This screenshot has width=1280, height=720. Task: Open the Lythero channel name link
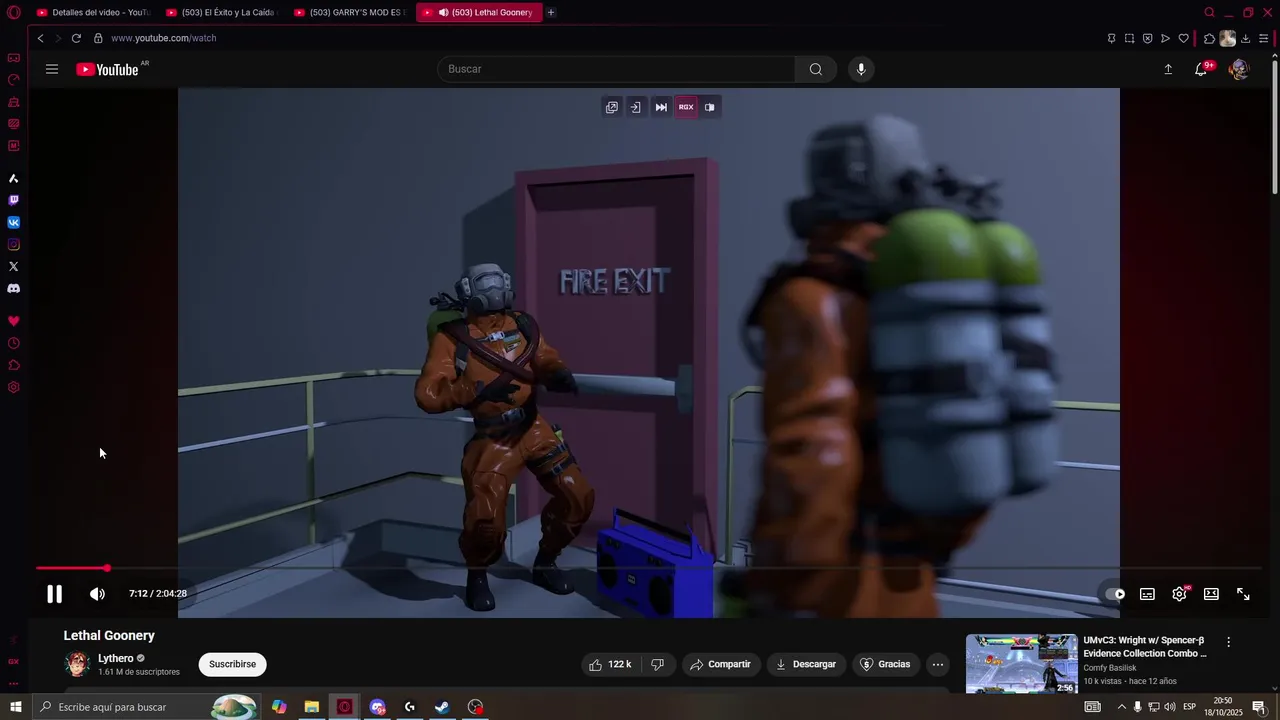116,658
